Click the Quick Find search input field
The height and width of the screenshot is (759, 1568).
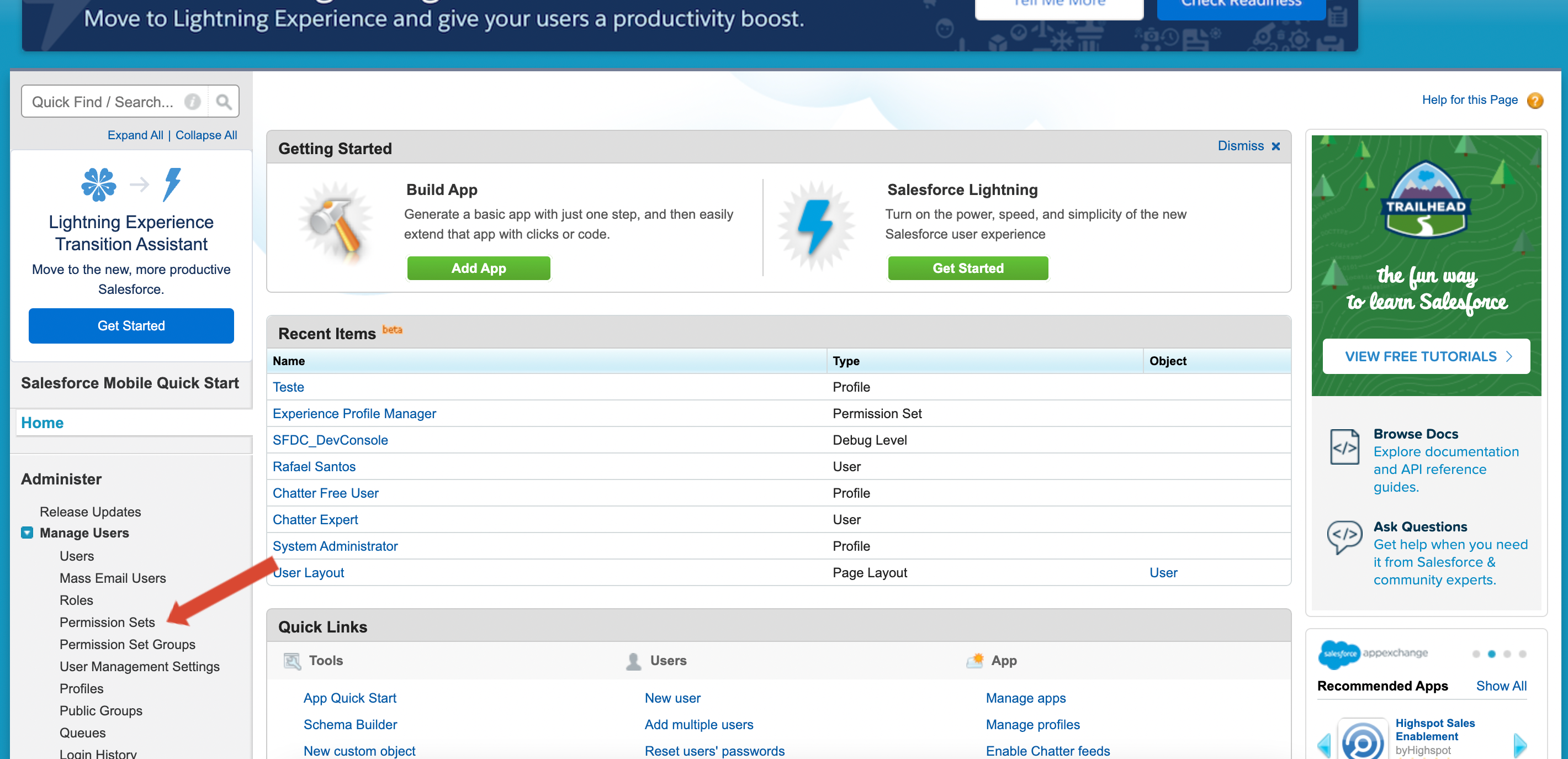click(x=103, y=102)
